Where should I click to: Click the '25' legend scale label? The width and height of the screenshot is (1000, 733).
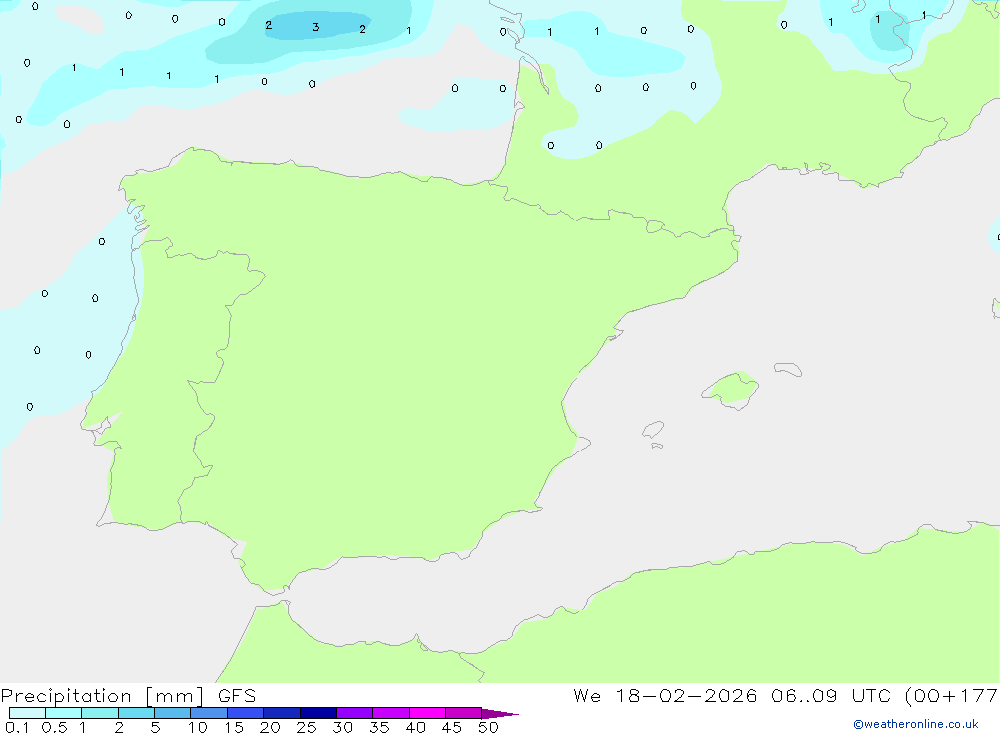[306, 727]
